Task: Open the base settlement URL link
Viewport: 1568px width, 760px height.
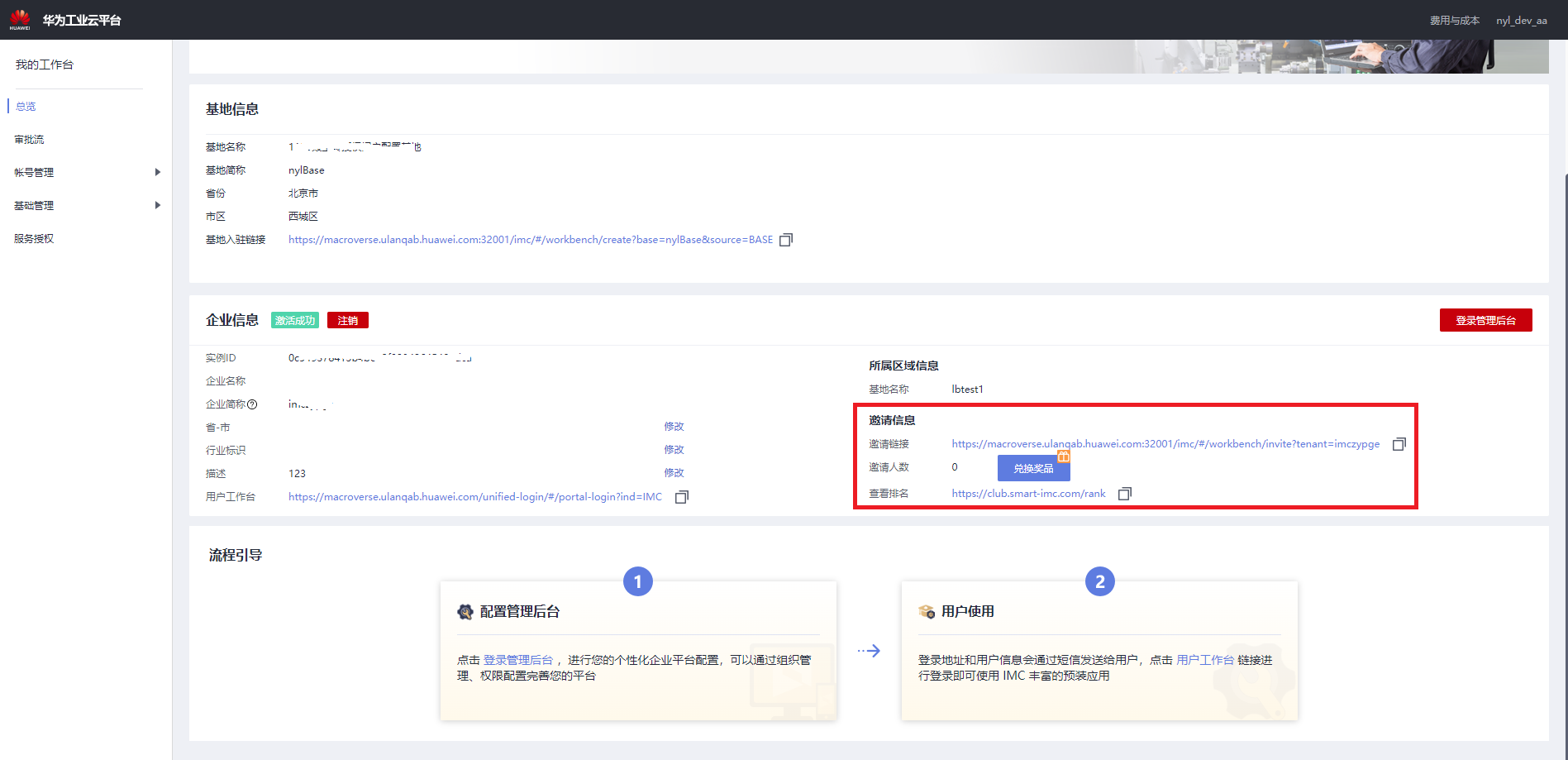Action: pyautogui.click(x=531, y=240)
